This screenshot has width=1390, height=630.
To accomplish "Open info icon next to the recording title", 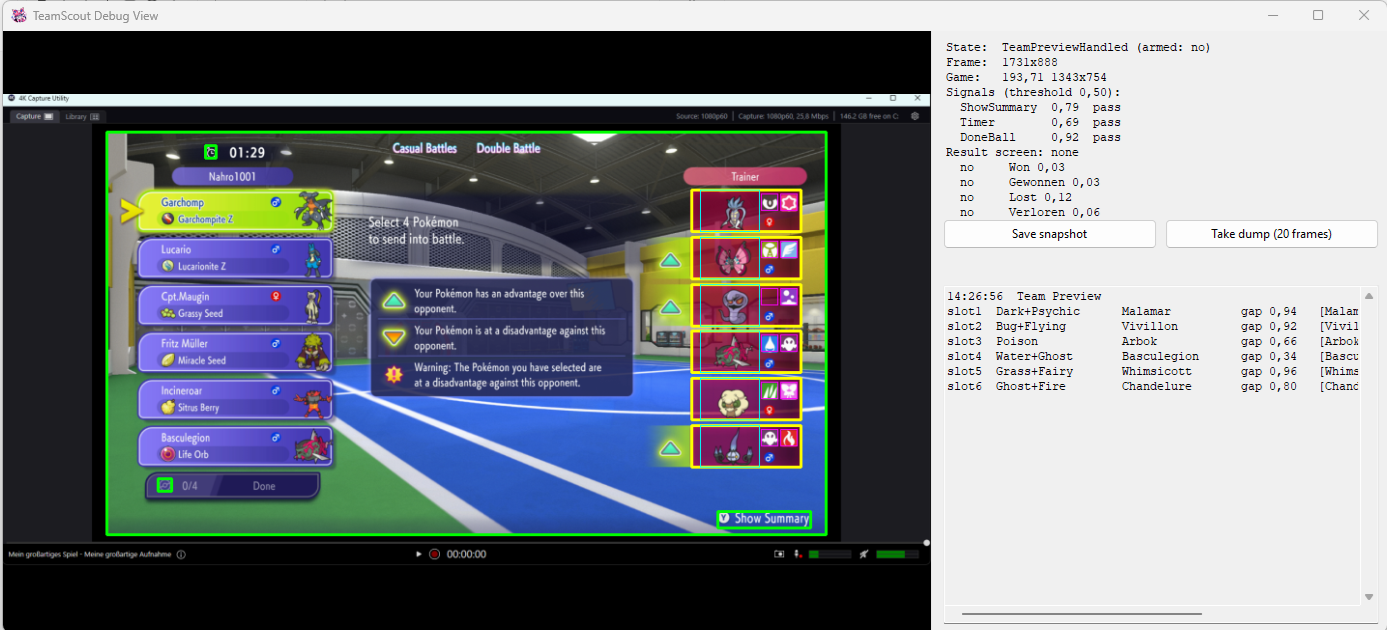I will point(181,554).
